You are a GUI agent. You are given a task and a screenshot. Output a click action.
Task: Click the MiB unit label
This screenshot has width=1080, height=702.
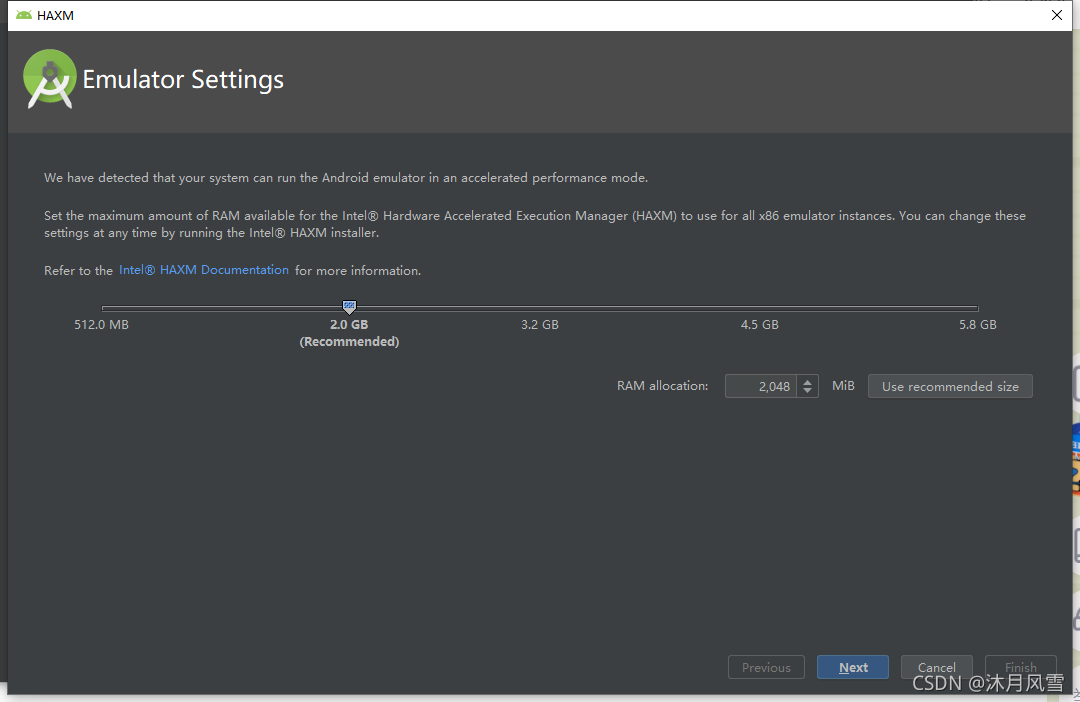pyautogui.click(x=843, y=386)
